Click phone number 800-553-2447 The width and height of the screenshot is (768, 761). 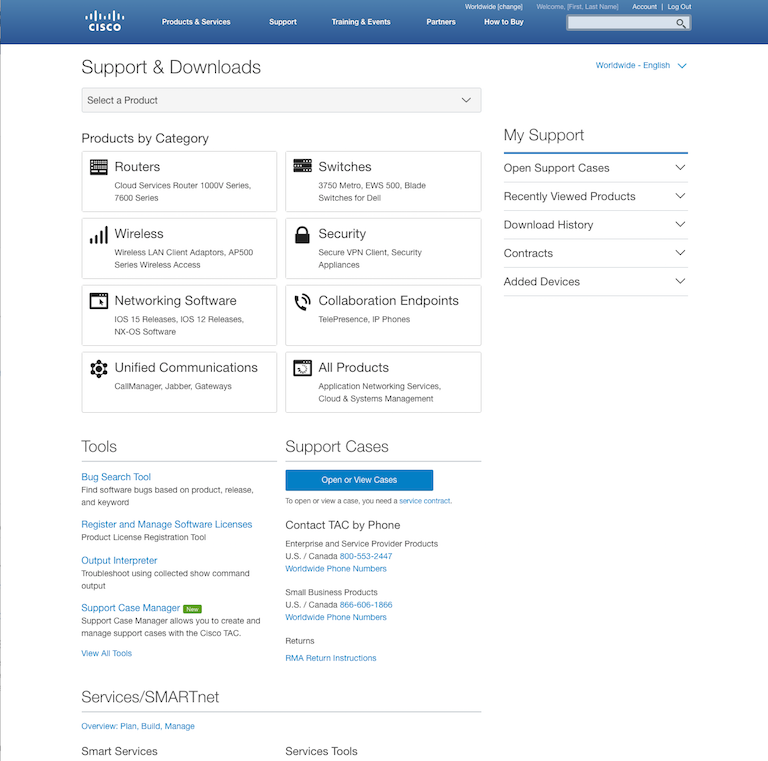tap(366, 556)
